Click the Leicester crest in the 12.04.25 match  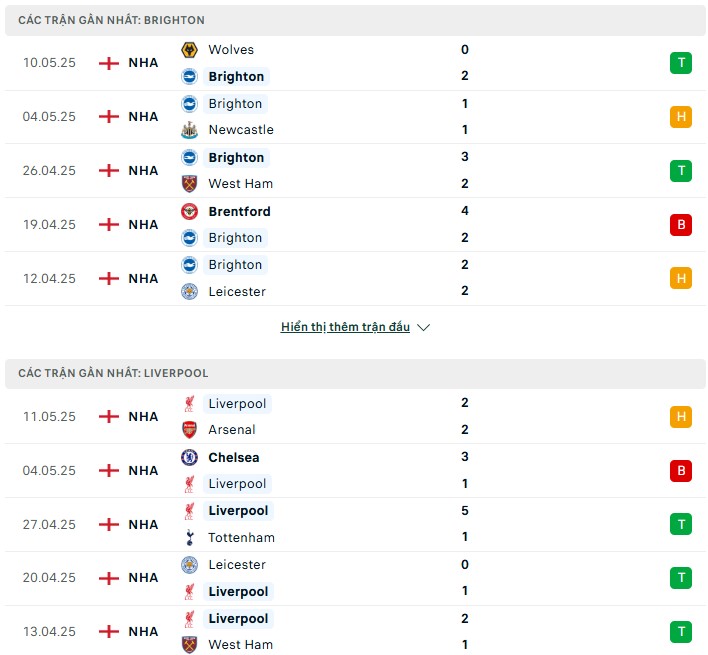(x=189, y=292)
